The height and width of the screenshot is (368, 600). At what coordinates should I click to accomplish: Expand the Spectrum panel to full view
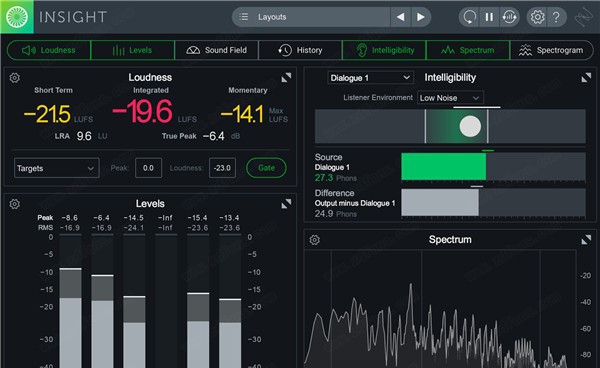click(586, 240)
